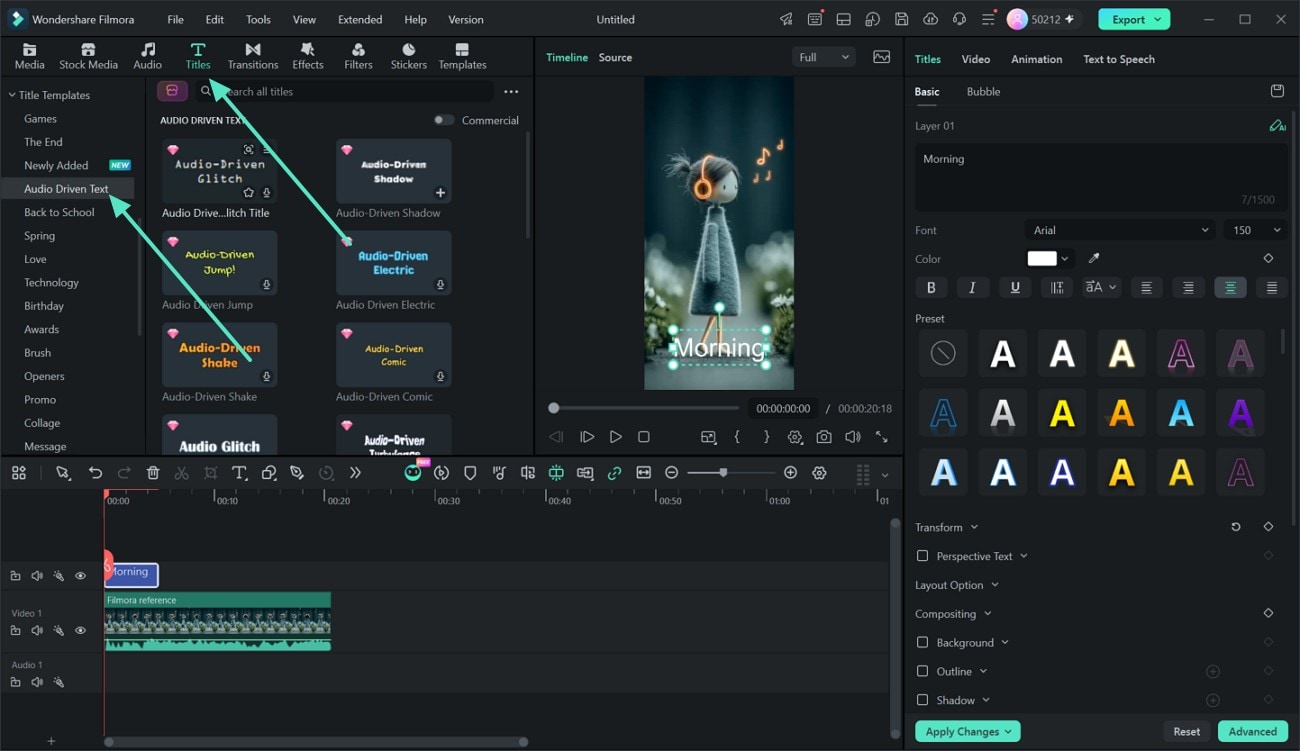Click the Reset button

(1186, 731)
